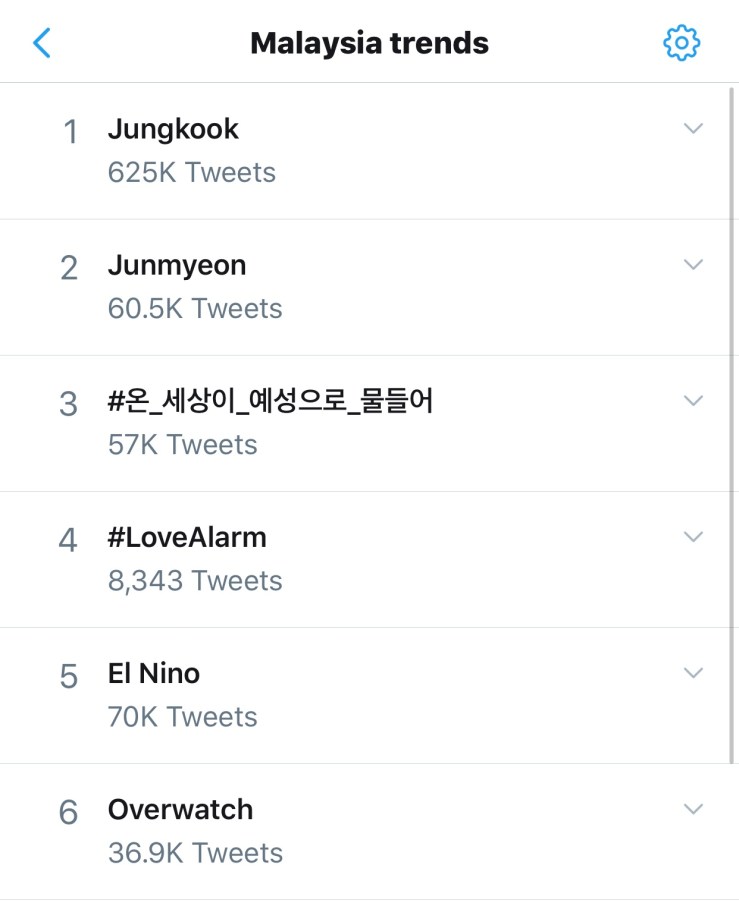Open the #온_세상이_예성으로_물들어 hashtag

tap(270, 402)
